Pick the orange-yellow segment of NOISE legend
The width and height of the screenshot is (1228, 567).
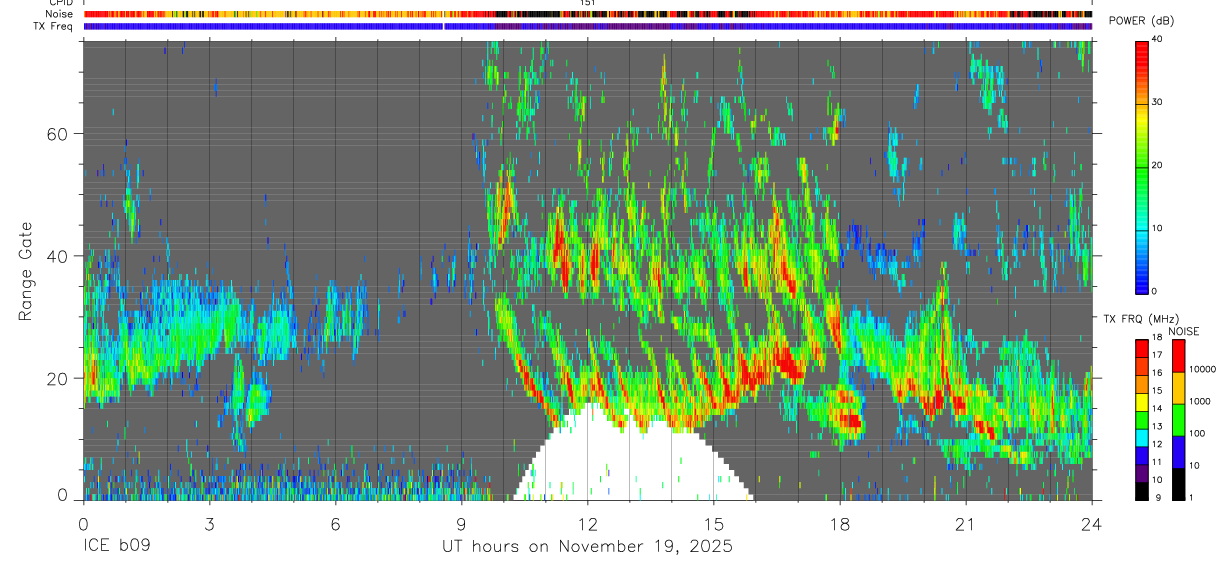1178,388
